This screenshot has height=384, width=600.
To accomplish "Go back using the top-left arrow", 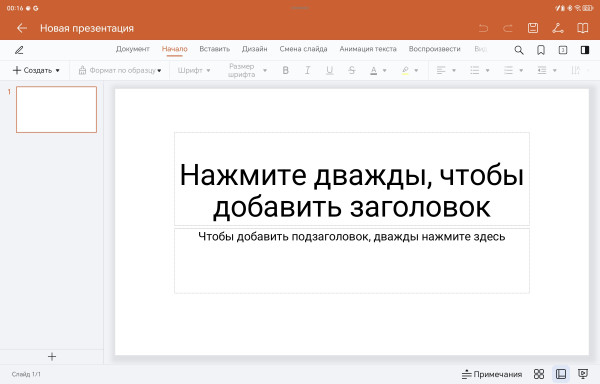I will pyautogui.click(x=22, y=28).
